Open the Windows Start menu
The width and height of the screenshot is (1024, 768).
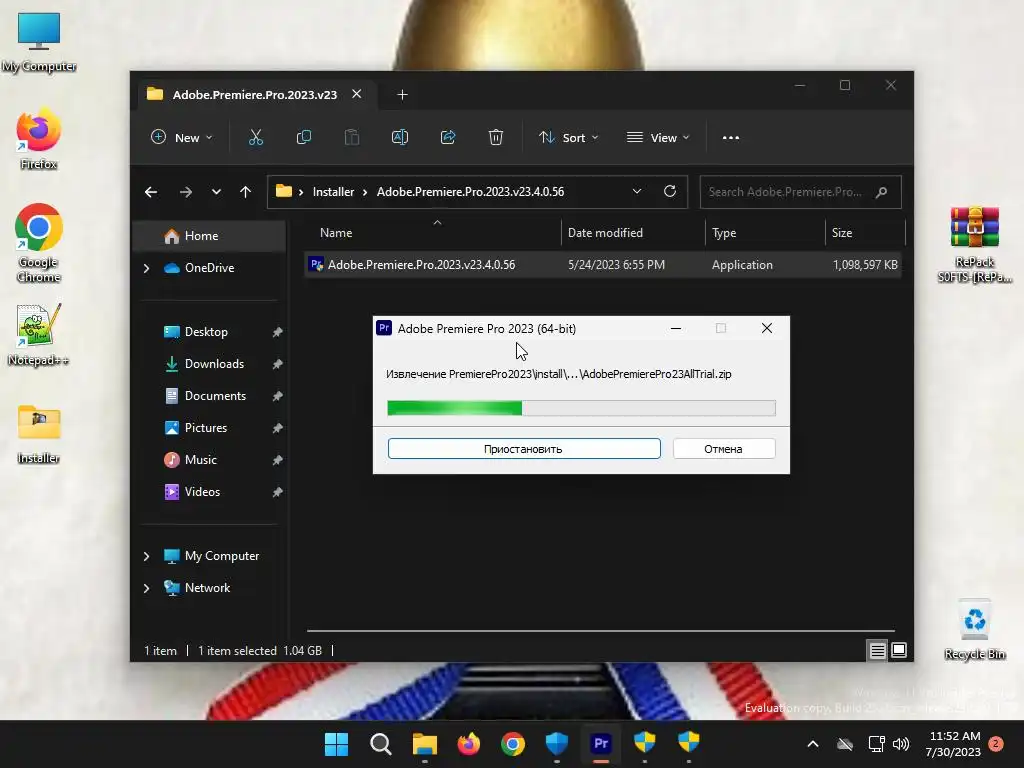[x=336, y=744]
